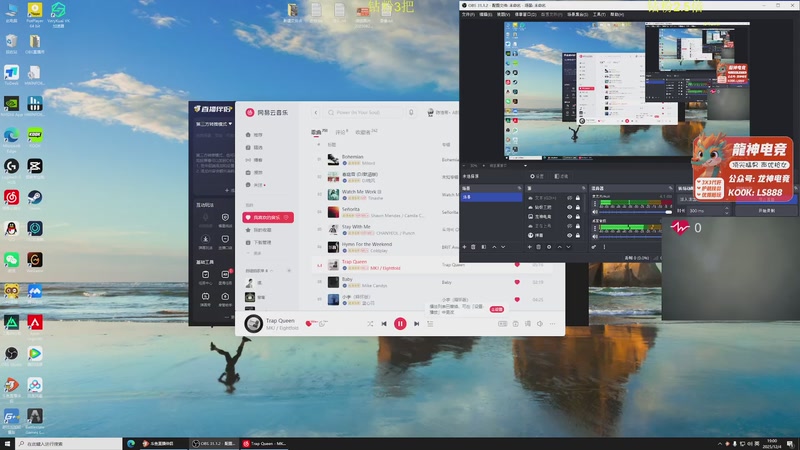Remove selected scene with trash icon
The image size is (800, 450).
[473, 247]
